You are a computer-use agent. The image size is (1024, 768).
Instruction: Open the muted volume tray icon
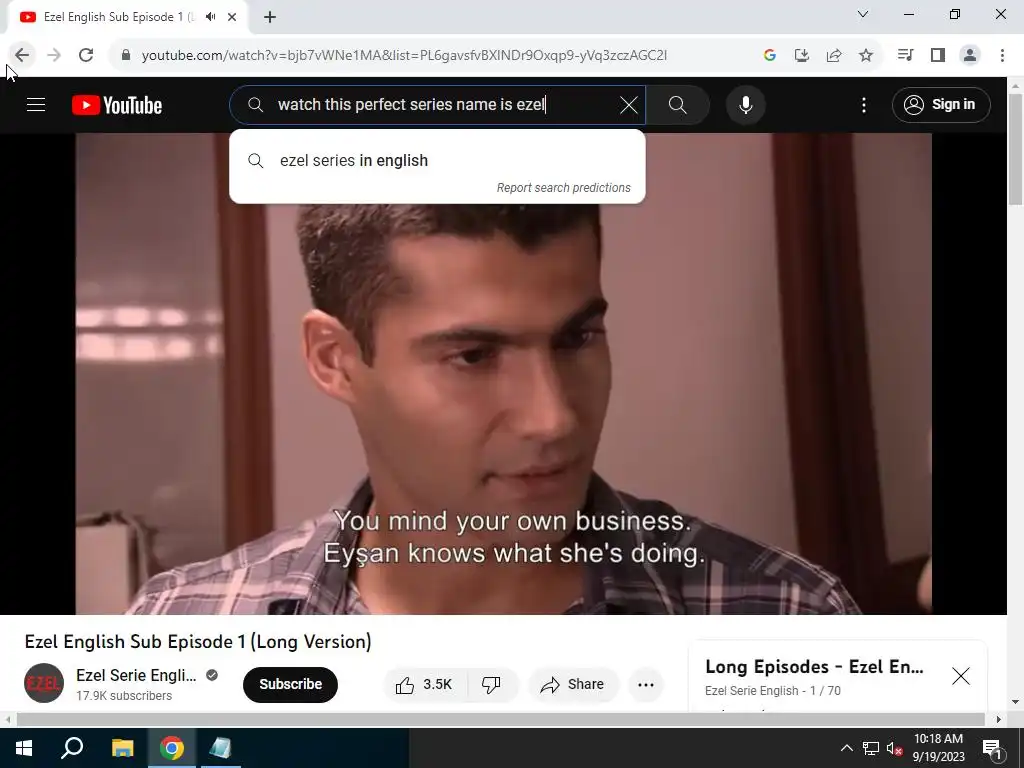(895, 748)
